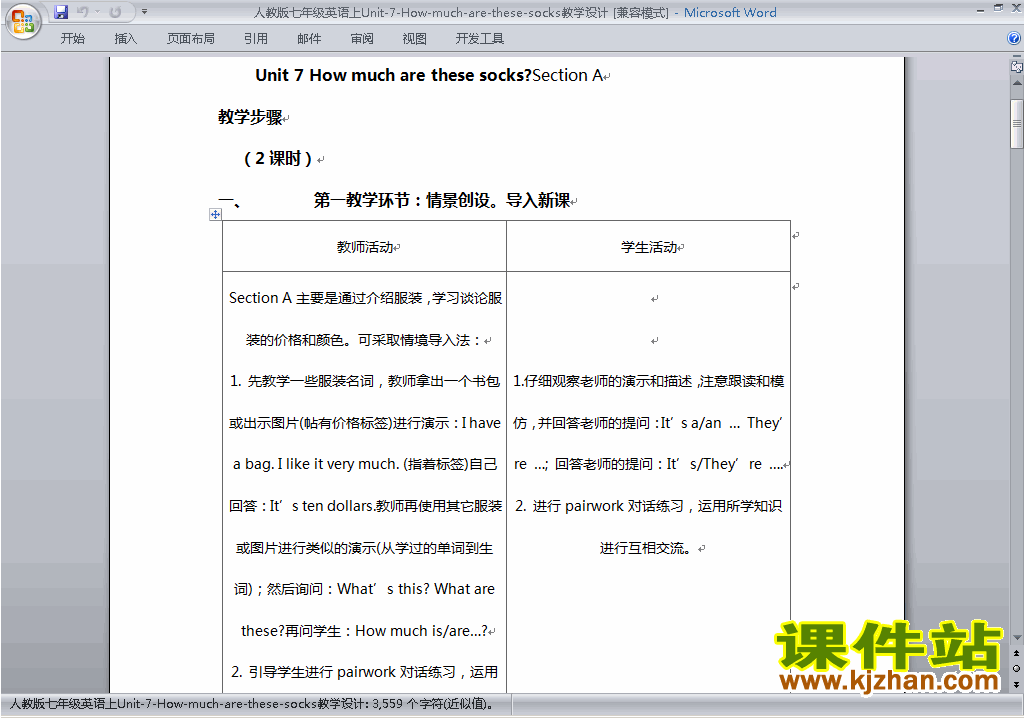Click the line 'a bag. I like it very much.'
This screenshot has height=718, width=1024.
[365, 464]
